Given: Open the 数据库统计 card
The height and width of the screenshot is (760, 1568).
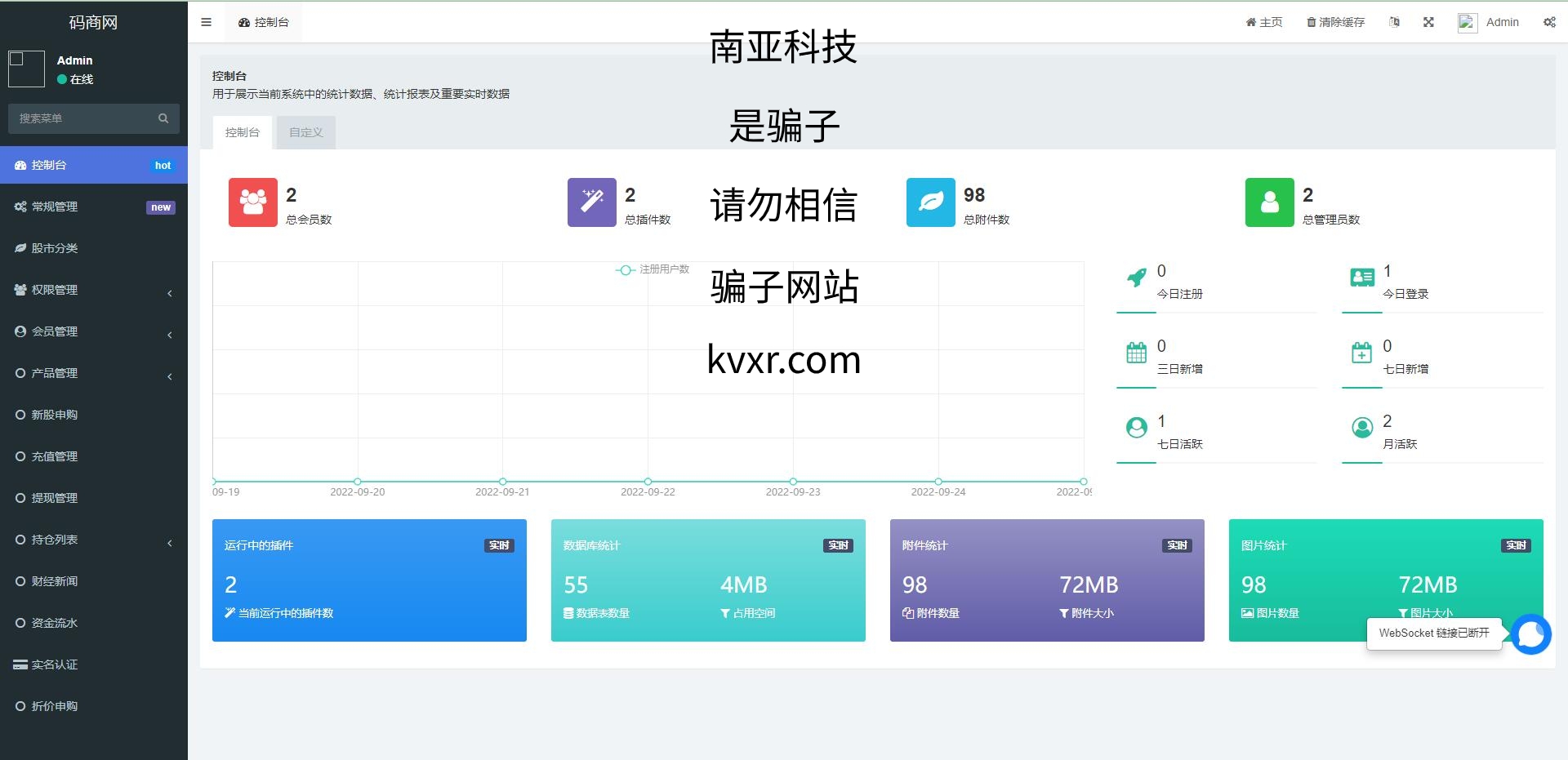Looking at the screenshot, I should coord(708,580).
